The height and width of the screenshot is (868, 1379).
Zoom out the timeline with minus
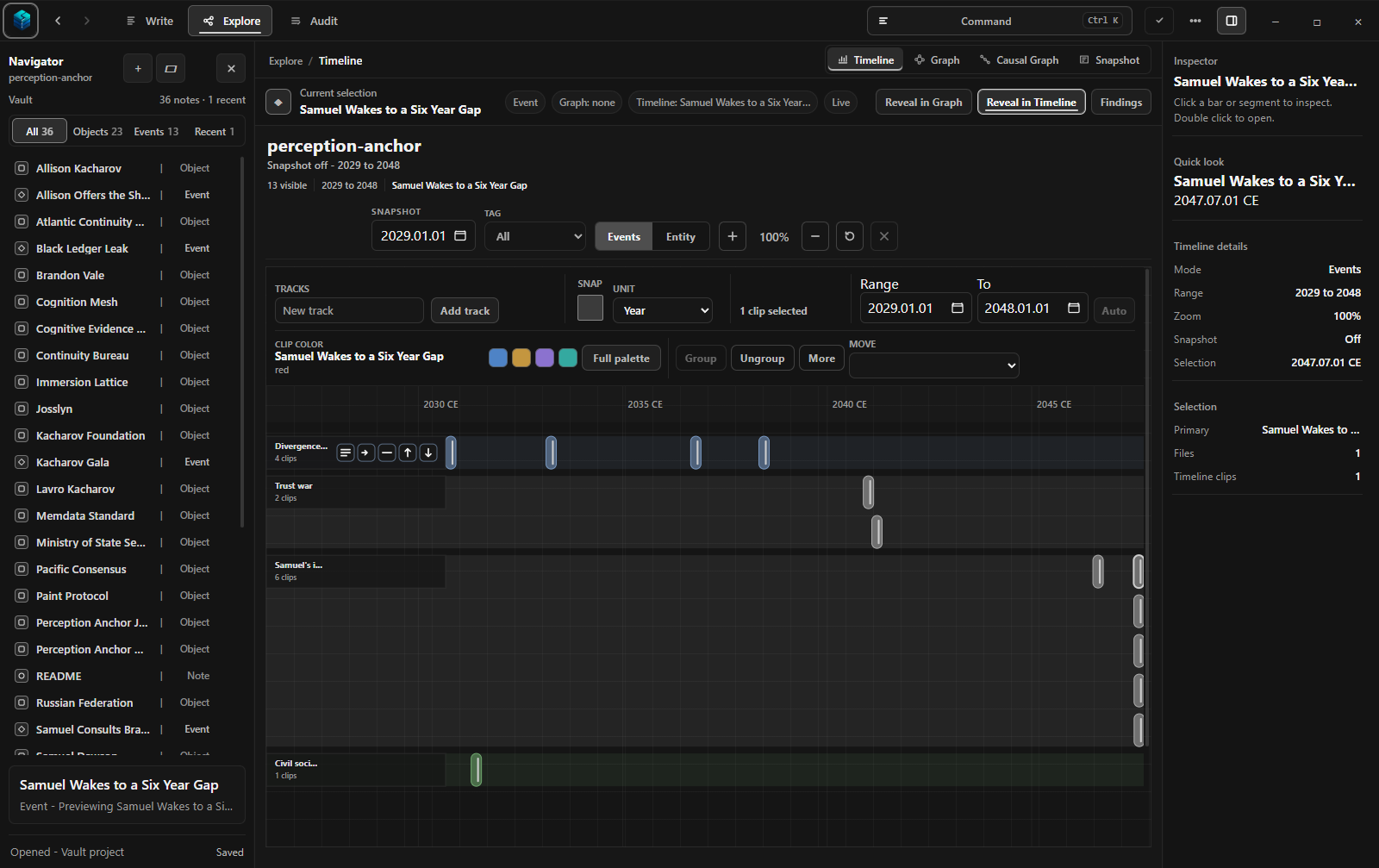tap(815, 236)
